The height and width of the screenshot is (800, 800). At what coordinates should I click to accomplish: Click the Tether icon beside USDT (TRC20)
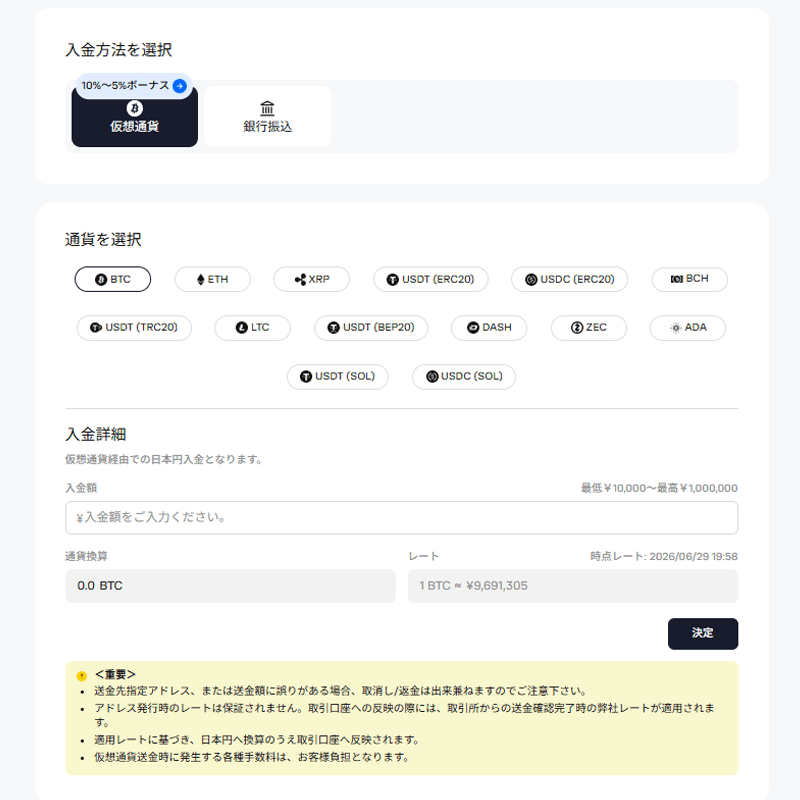(x=96, y=328)
